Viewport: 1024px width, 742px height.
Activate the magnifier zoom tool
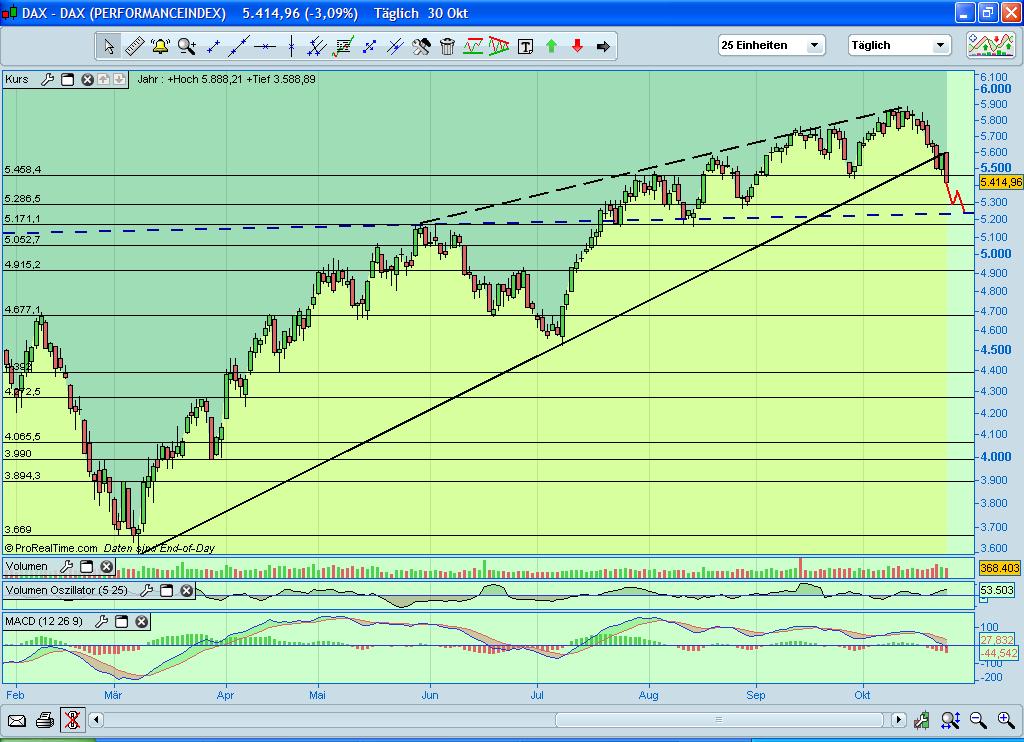(187, 46)
